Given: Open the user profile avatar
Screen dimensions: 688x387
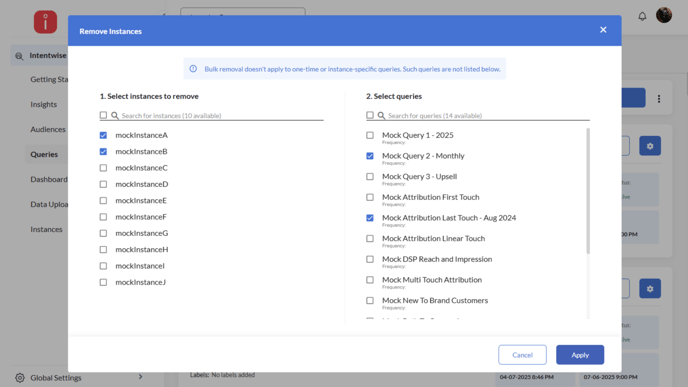Looking at the screenshot, I should pyautogui.click(x=664, y=15).
